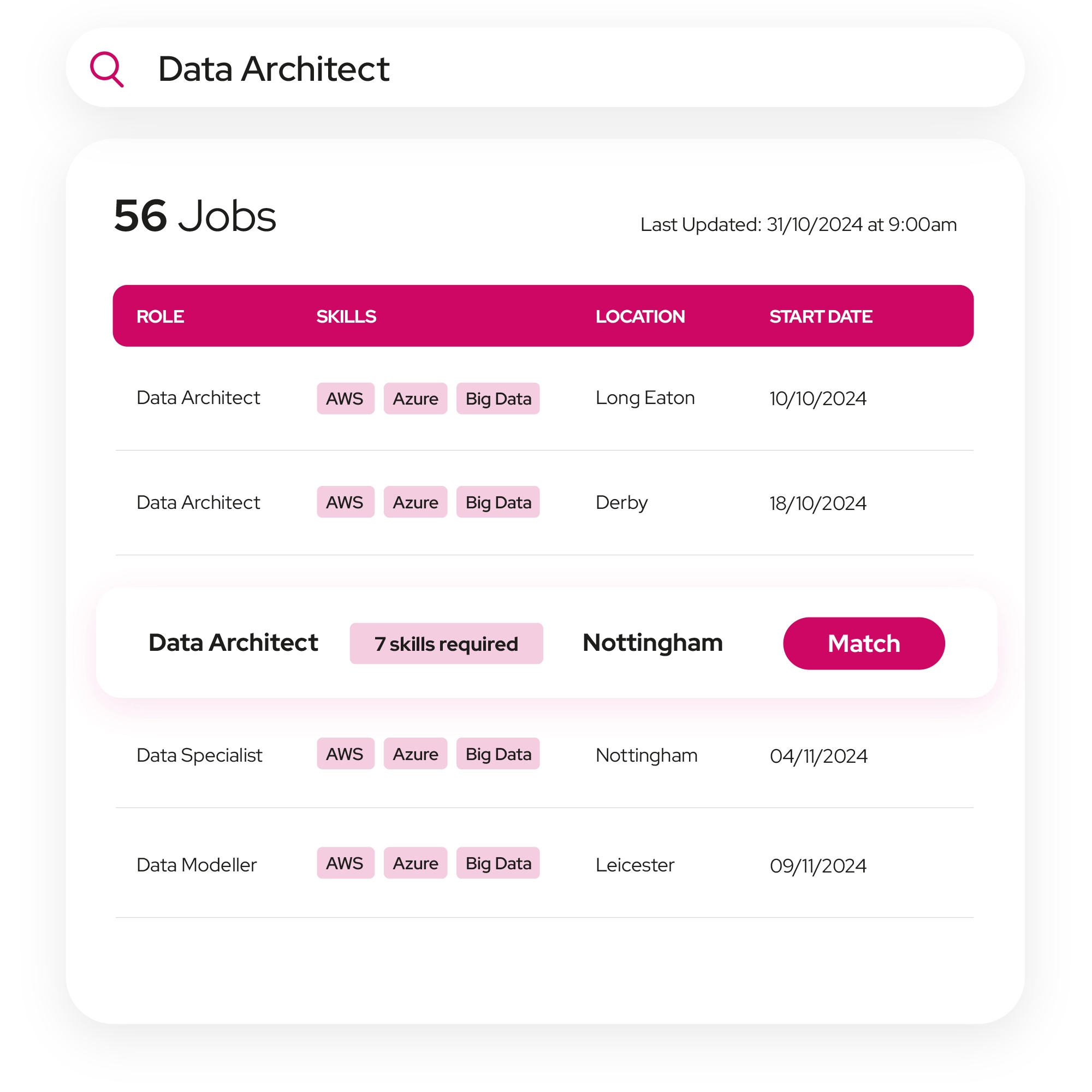Viewport: 1092px width, 1092px height.
Task: Click the highlighted Nottingham location text
Action: [x=653, y=643]
